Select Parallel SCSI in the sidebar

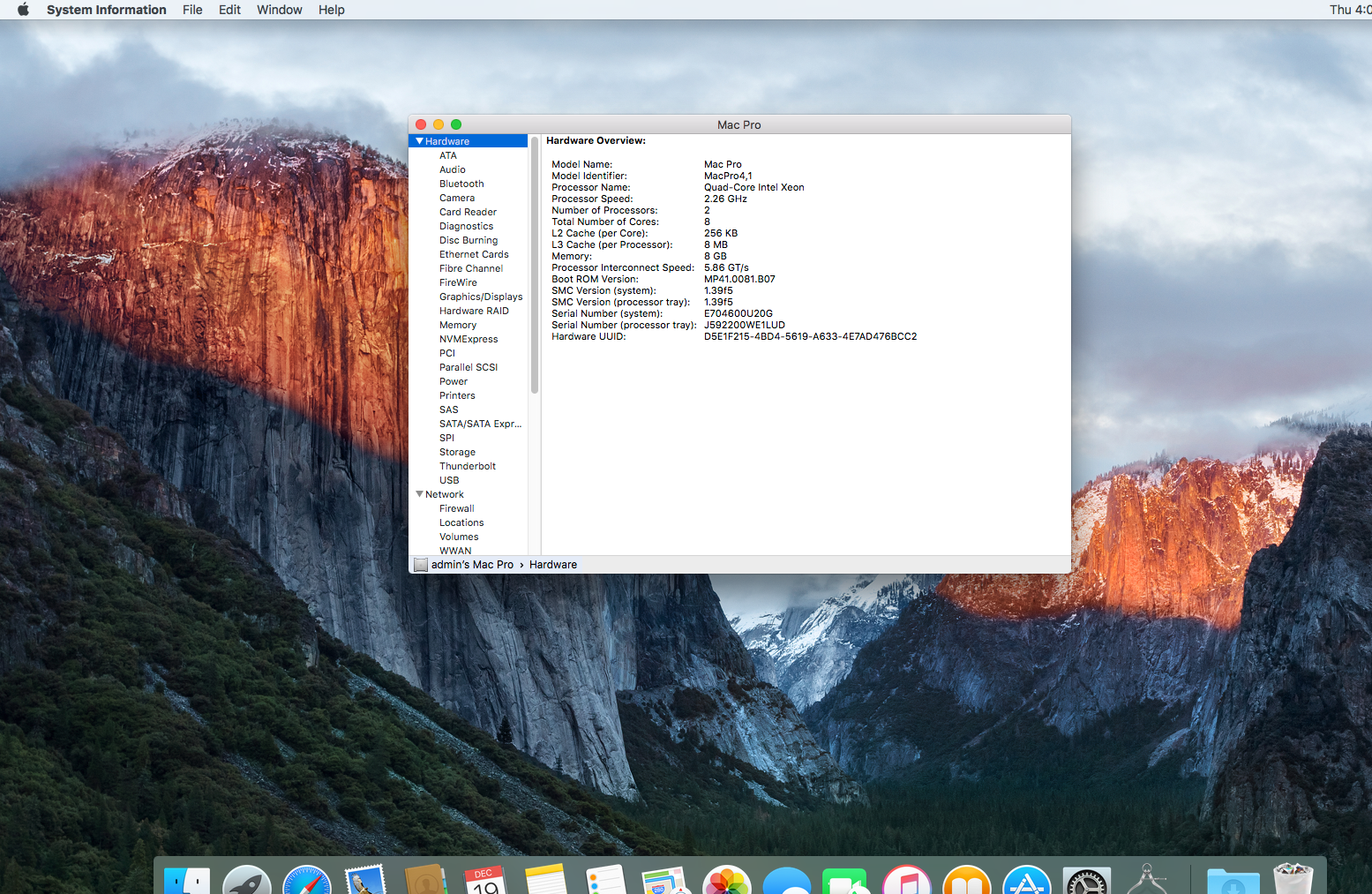point(469,367)
